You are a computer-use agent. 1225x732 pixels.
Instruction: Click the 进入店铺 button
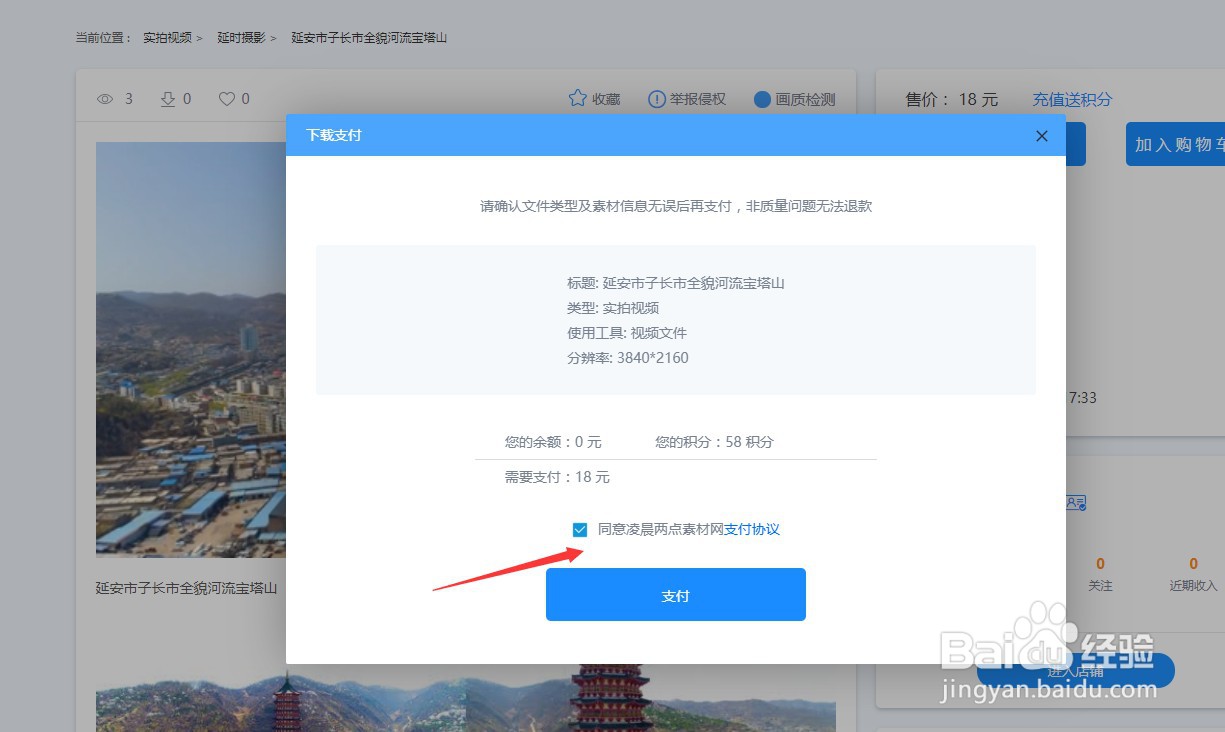[x=1075, y=671]
